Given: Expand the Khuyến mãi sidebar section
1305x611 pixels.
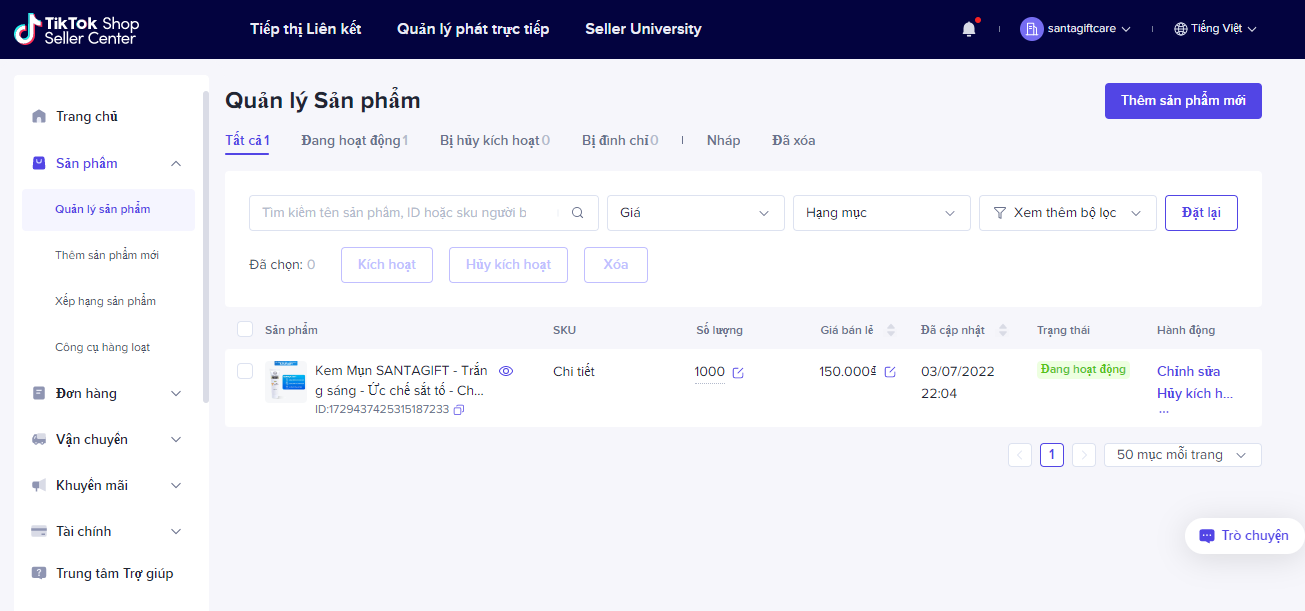Looking at the screenshot, I should pos(176,485).
